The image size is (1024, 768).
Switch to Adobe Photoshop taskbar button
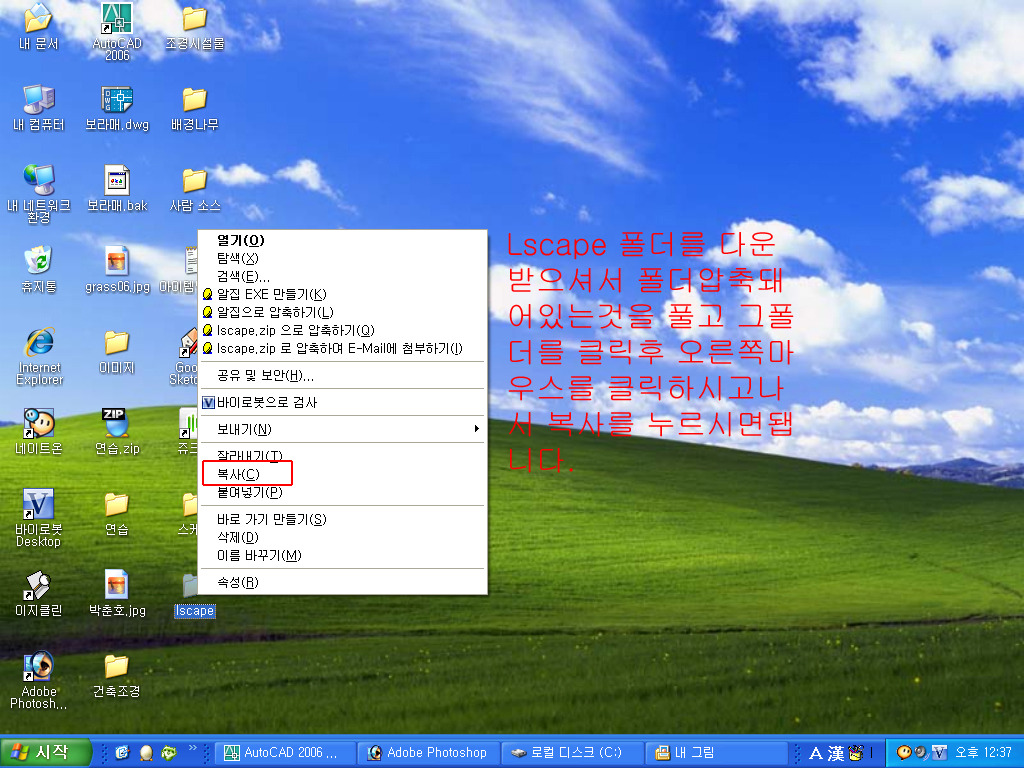[429, 753]
